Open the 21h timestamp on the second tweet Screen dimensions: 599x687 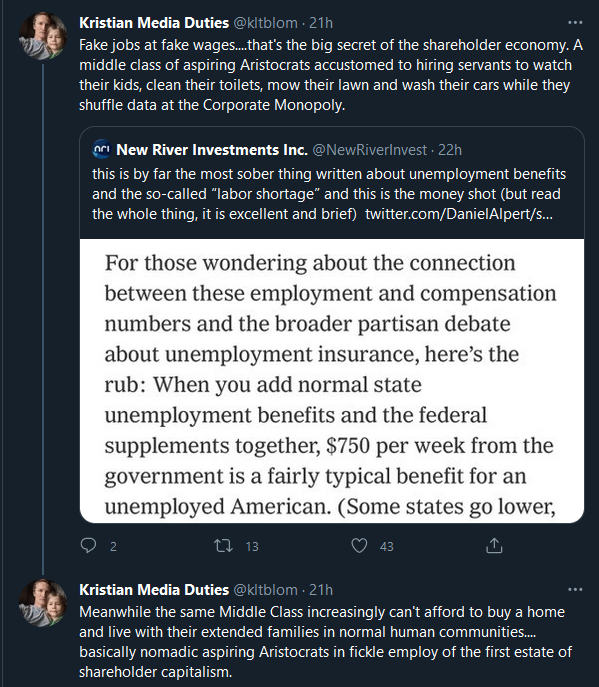(321, 590)
